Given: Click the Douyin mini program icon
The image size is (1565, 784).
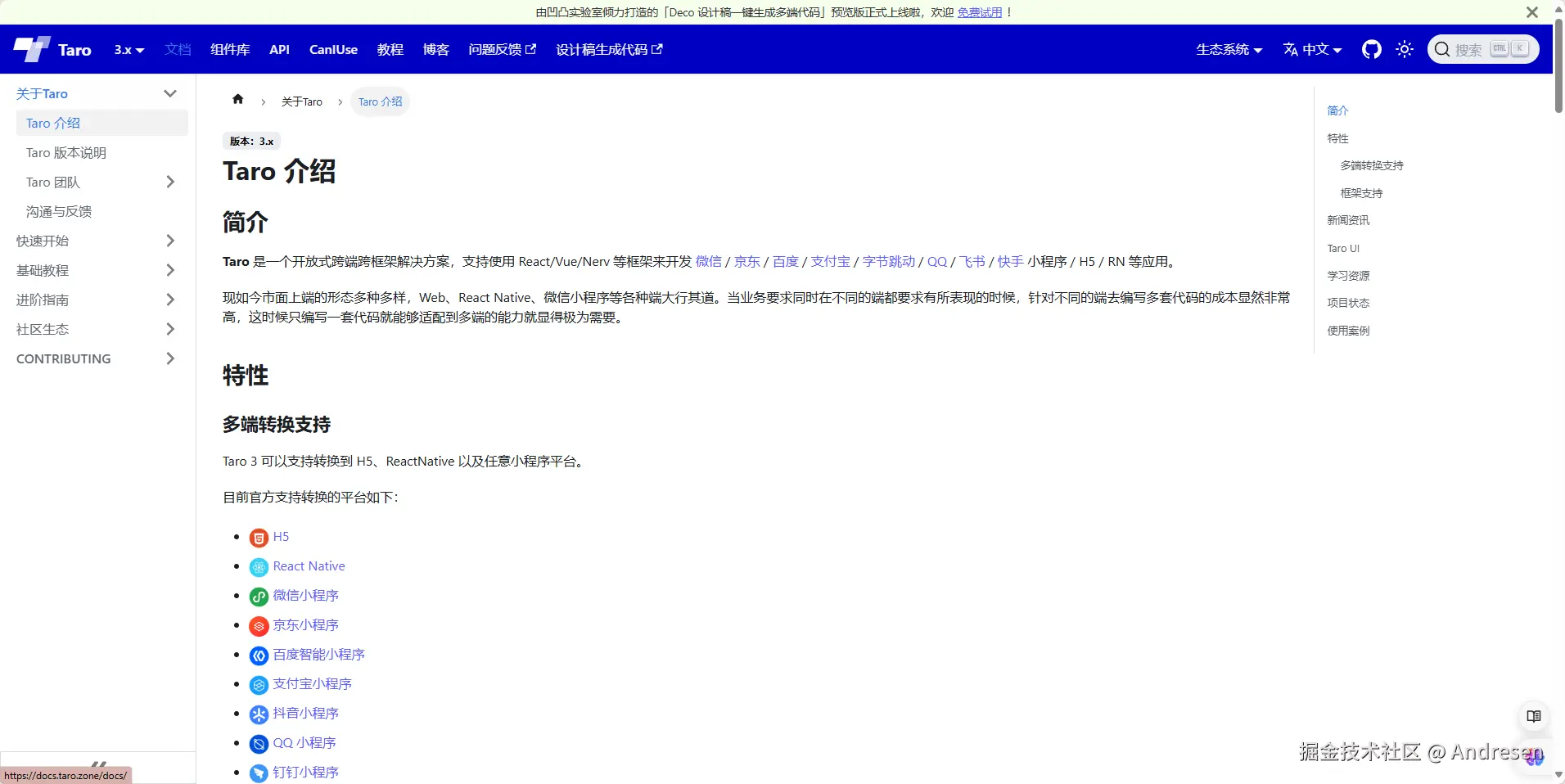Looking at the screenshot, I should (x=259, y=714).
